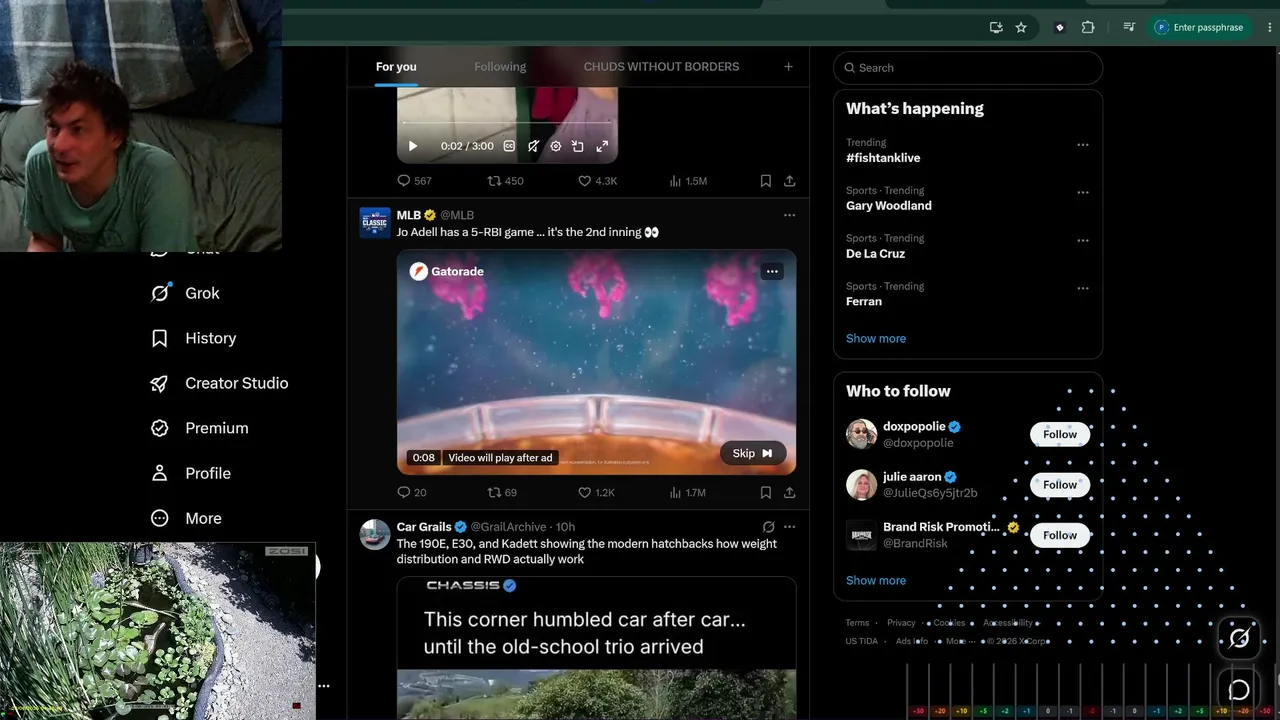The height and width of the screenshot is (720, 1280).
Task: Open the Chrome Extensions puzzle menu
Action: 1088,28
